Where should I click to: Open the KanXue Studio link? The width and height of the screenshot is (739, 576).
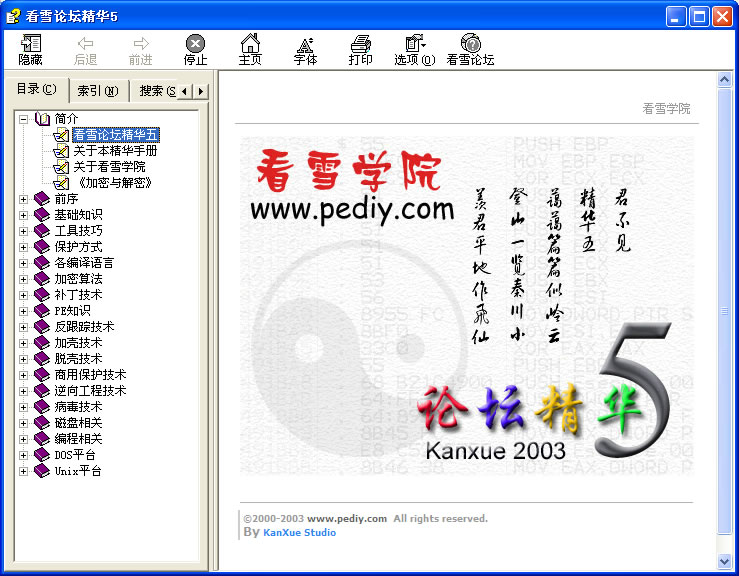tap(299, 533)
